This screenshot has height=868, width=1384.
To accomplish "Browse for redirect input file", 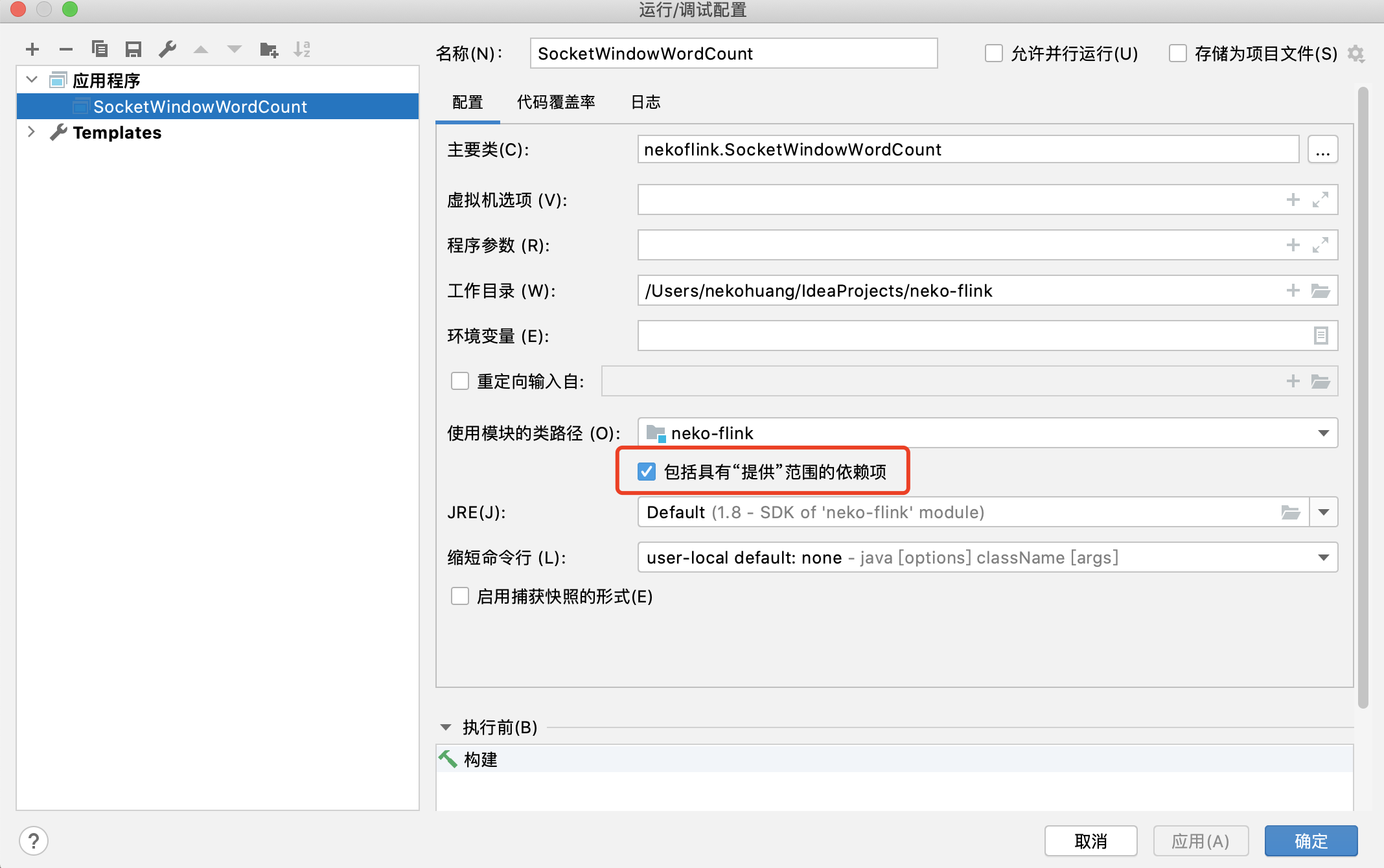I will click(1321, 381).
